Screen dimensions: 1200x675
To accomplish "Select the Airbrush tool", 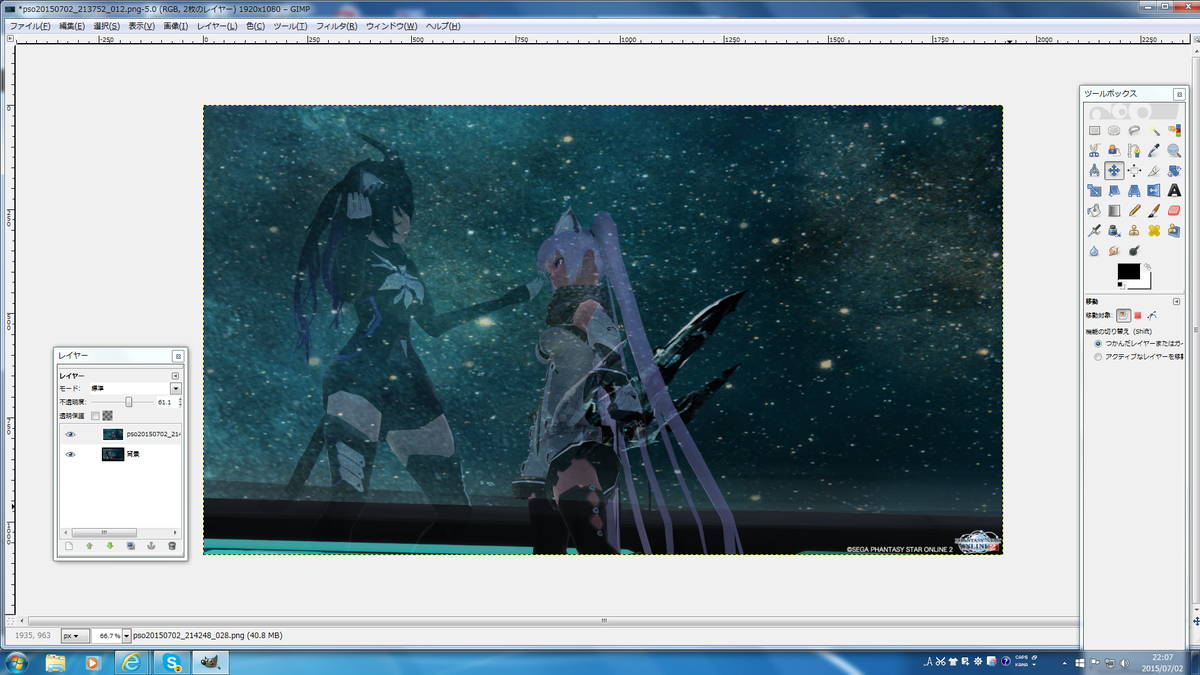I will coord(1094,231).
